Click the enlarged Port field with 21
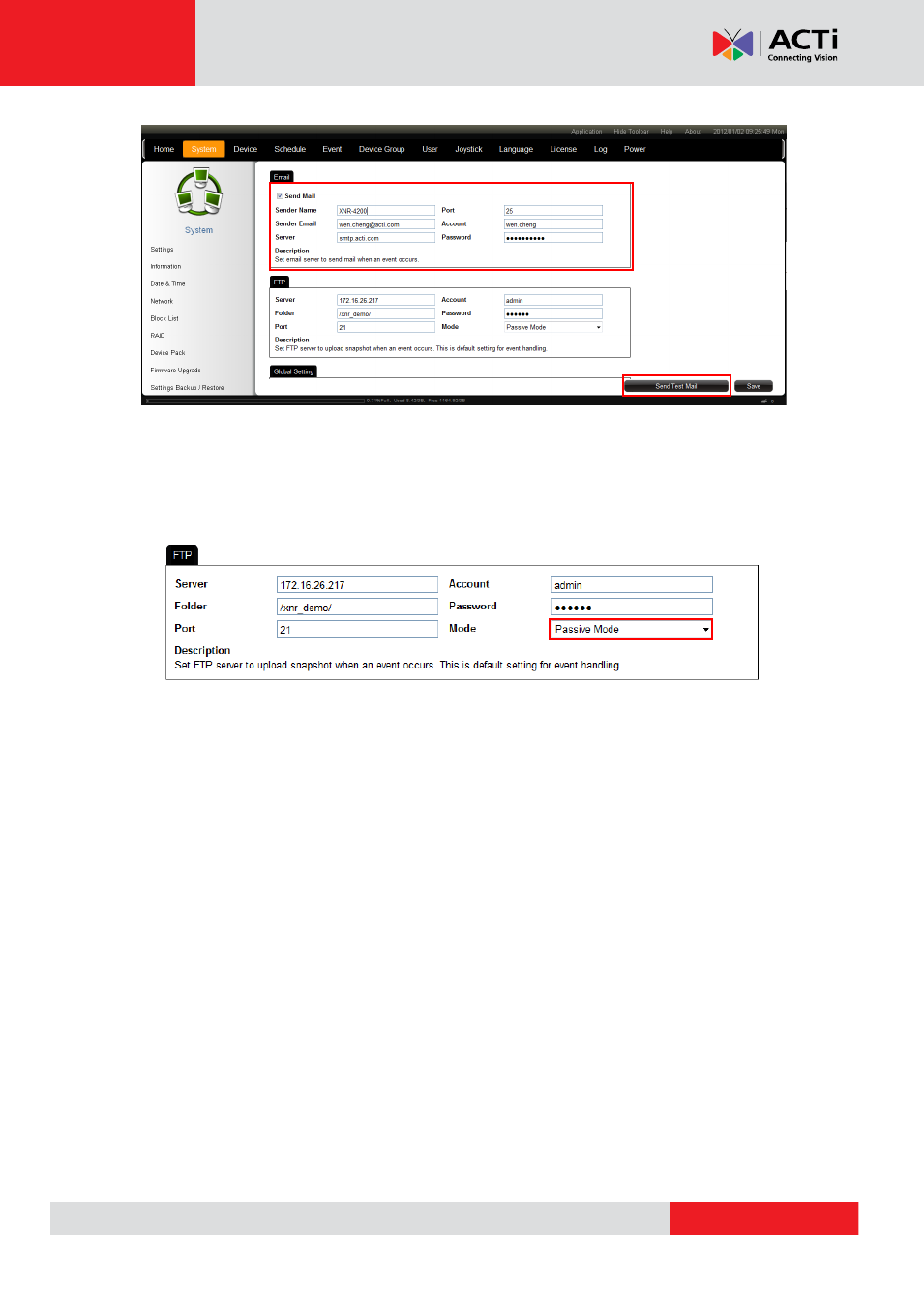924x1306 pixels. pos(357,629)
